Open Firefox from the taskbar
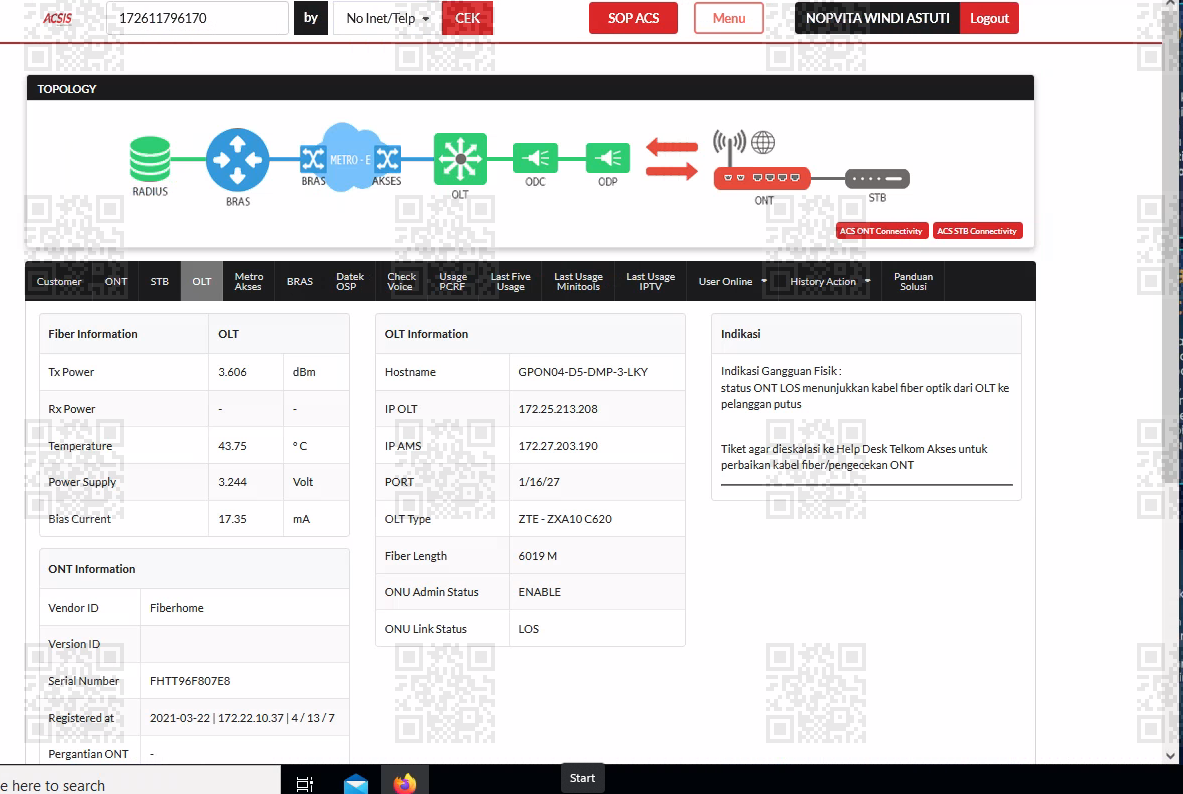 click(404, 783)
